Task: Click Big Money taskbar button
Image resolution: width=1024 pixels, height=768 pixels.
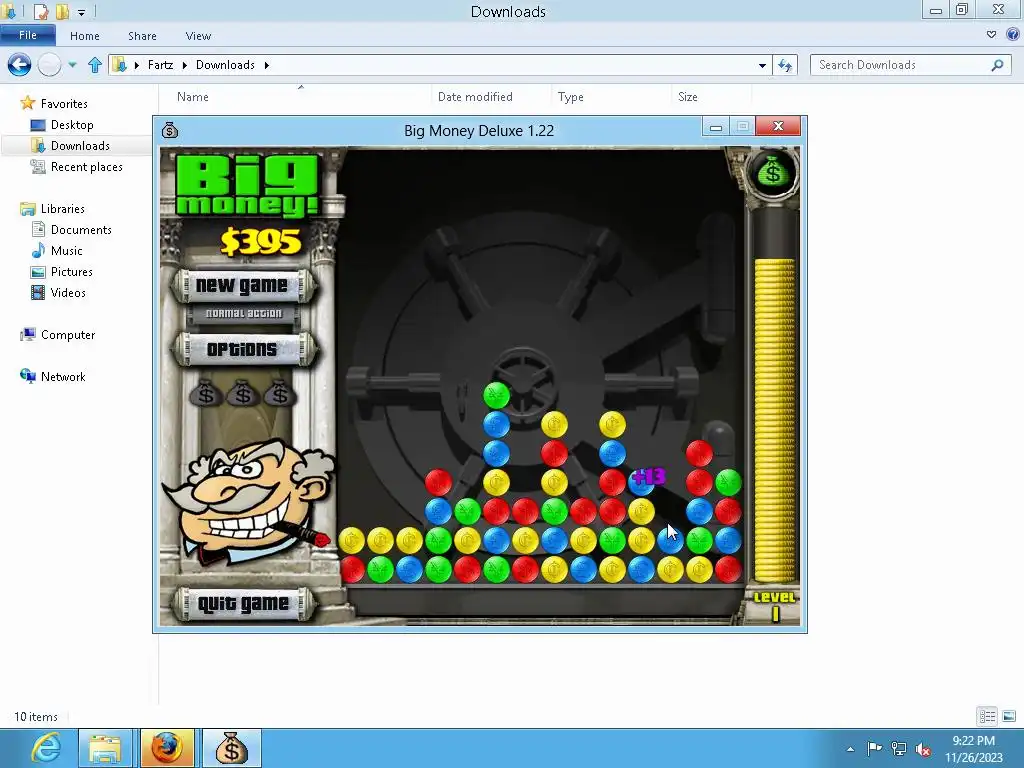Action: pos(231,748)
